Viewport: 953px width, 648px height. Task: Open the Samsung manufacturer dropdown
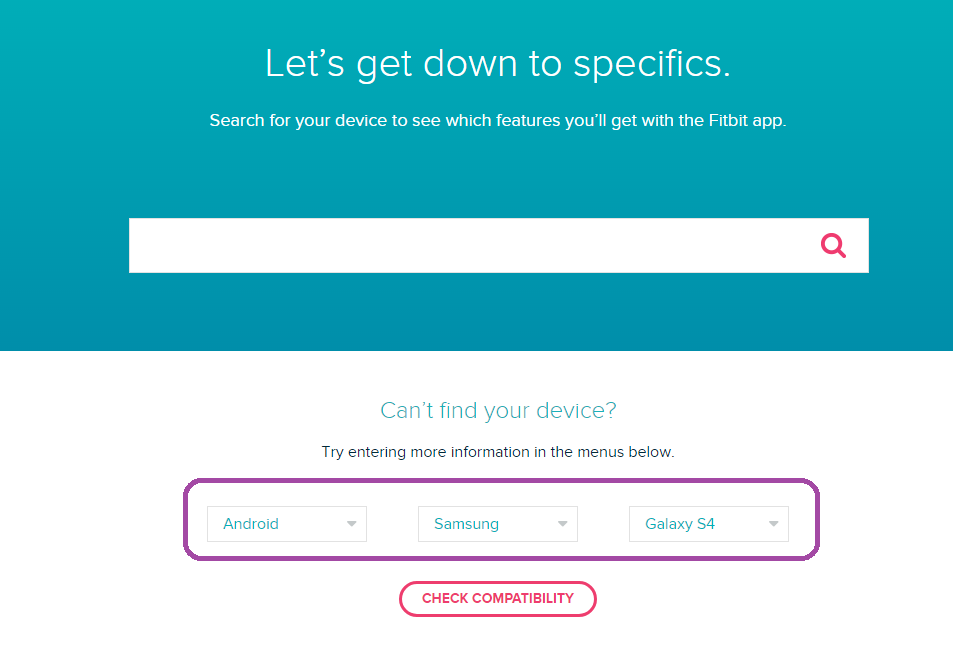(497, 524)
